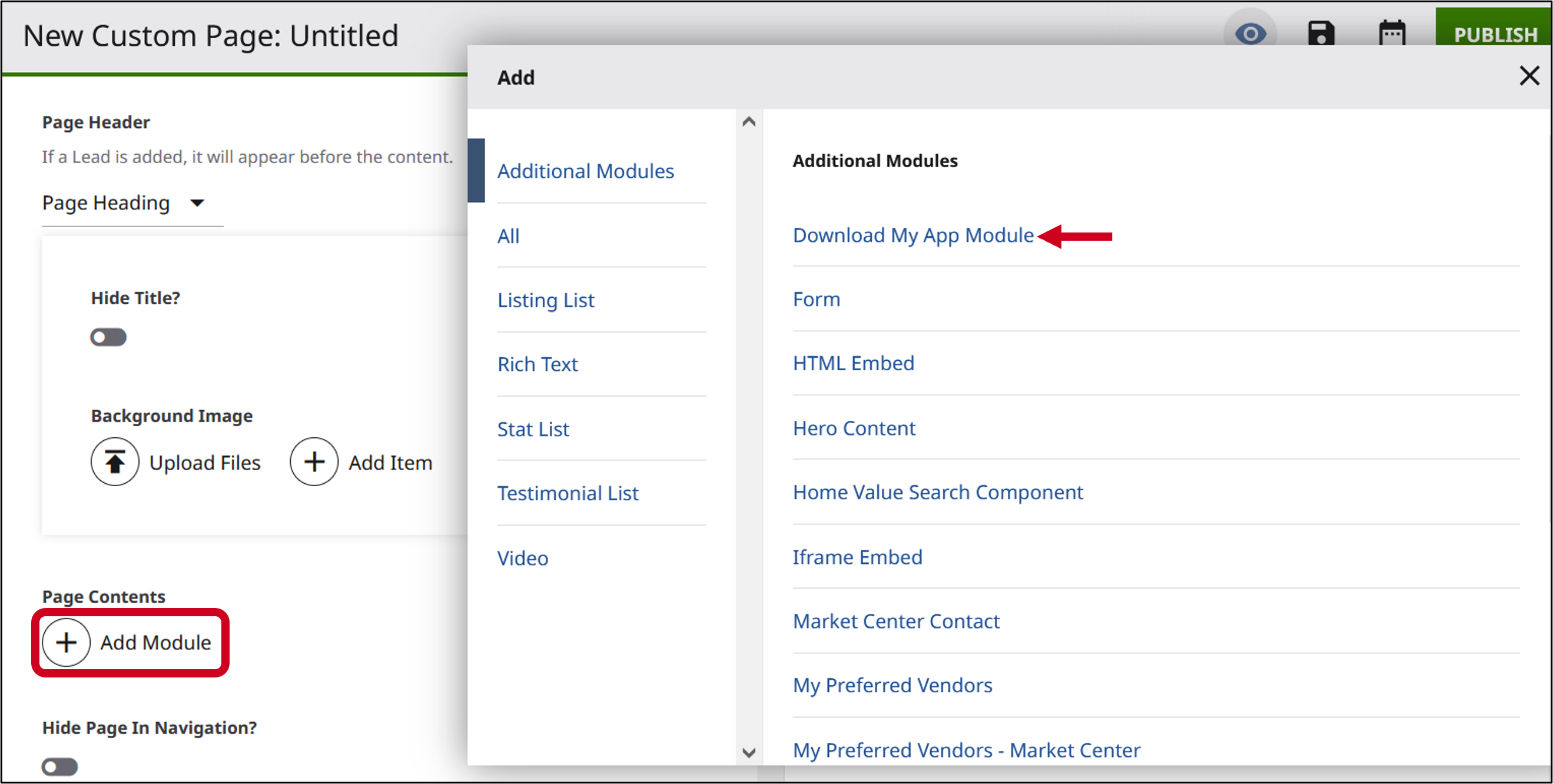Add the My Preferred Vendors module
Viewport: 1553px width, 784px height.
(892, 686)
